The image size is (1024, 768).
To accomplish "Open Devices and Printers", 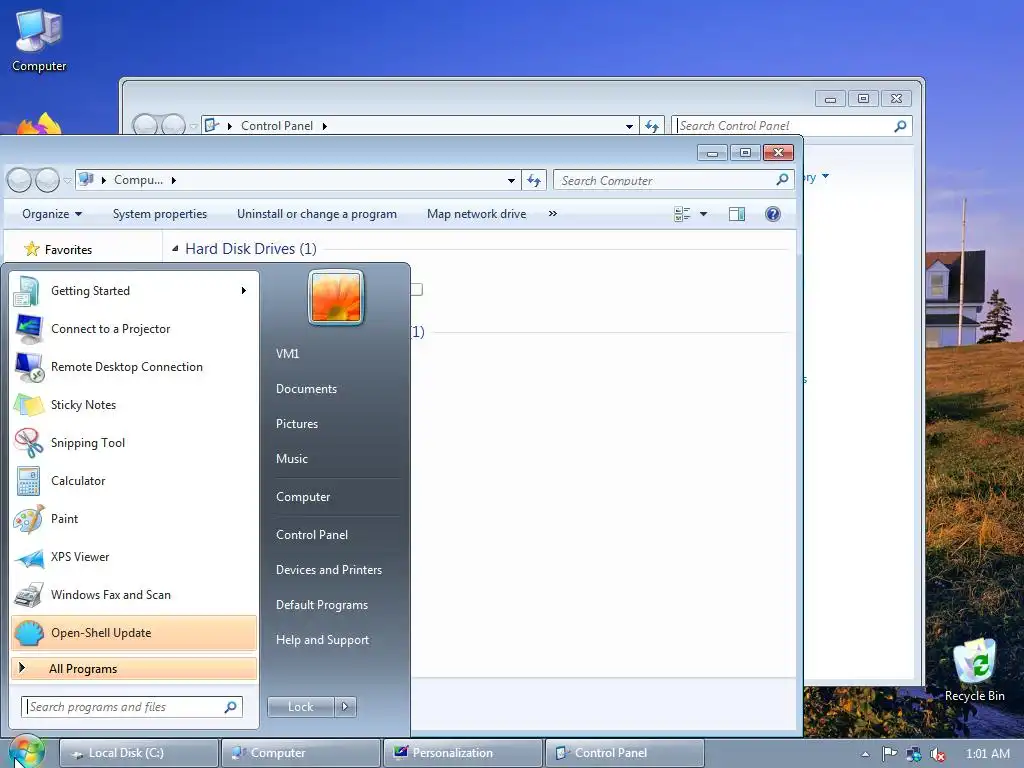I will pyautogui.click(x=328, y=570).
